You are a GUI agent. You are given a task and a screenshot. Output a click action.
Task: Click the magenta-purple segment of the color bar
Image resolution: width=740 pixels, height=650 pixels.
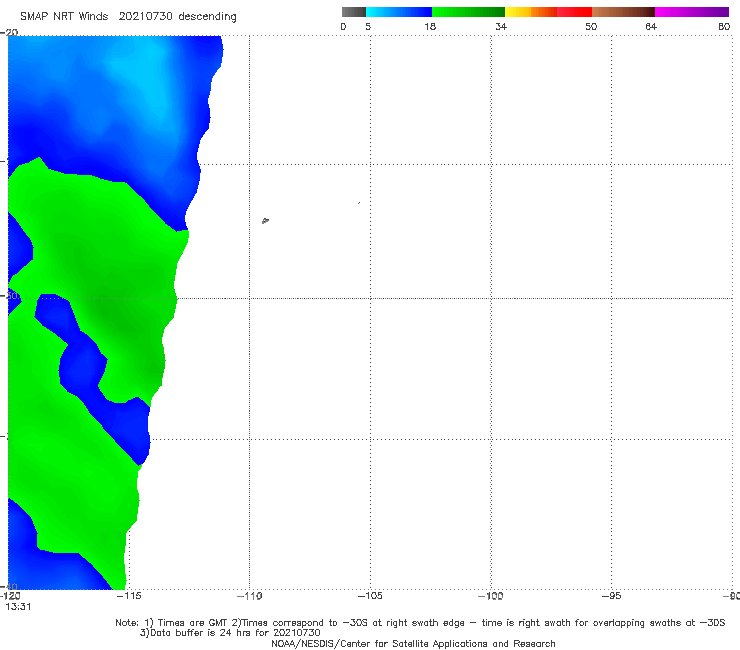(692, 12)
